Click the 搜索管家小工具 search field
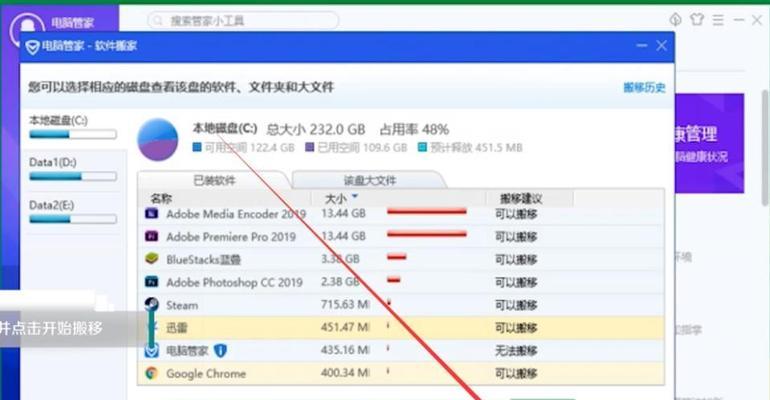This screenshot has height=400, width=770. [x=243, y=21]
